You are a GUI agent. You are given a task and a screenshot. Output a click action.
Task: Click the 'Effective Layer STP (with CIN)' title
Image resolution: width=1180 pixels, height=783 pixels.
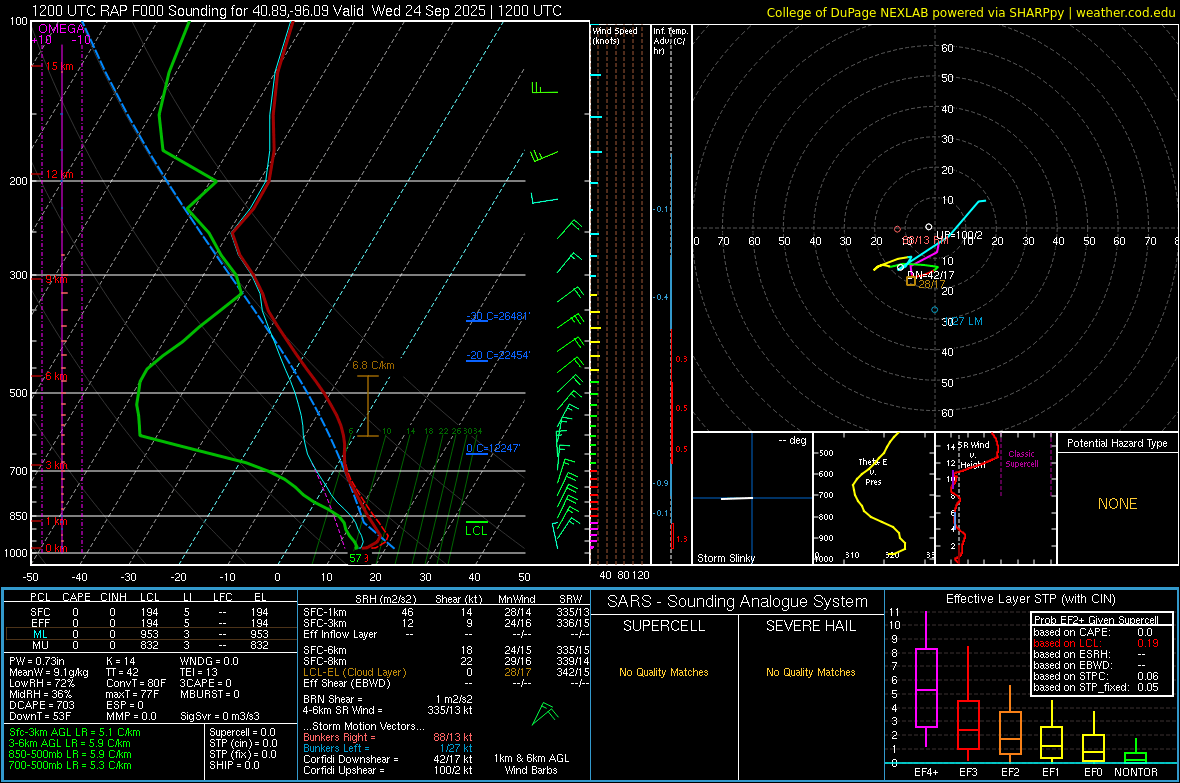[x=1031, y=599]
